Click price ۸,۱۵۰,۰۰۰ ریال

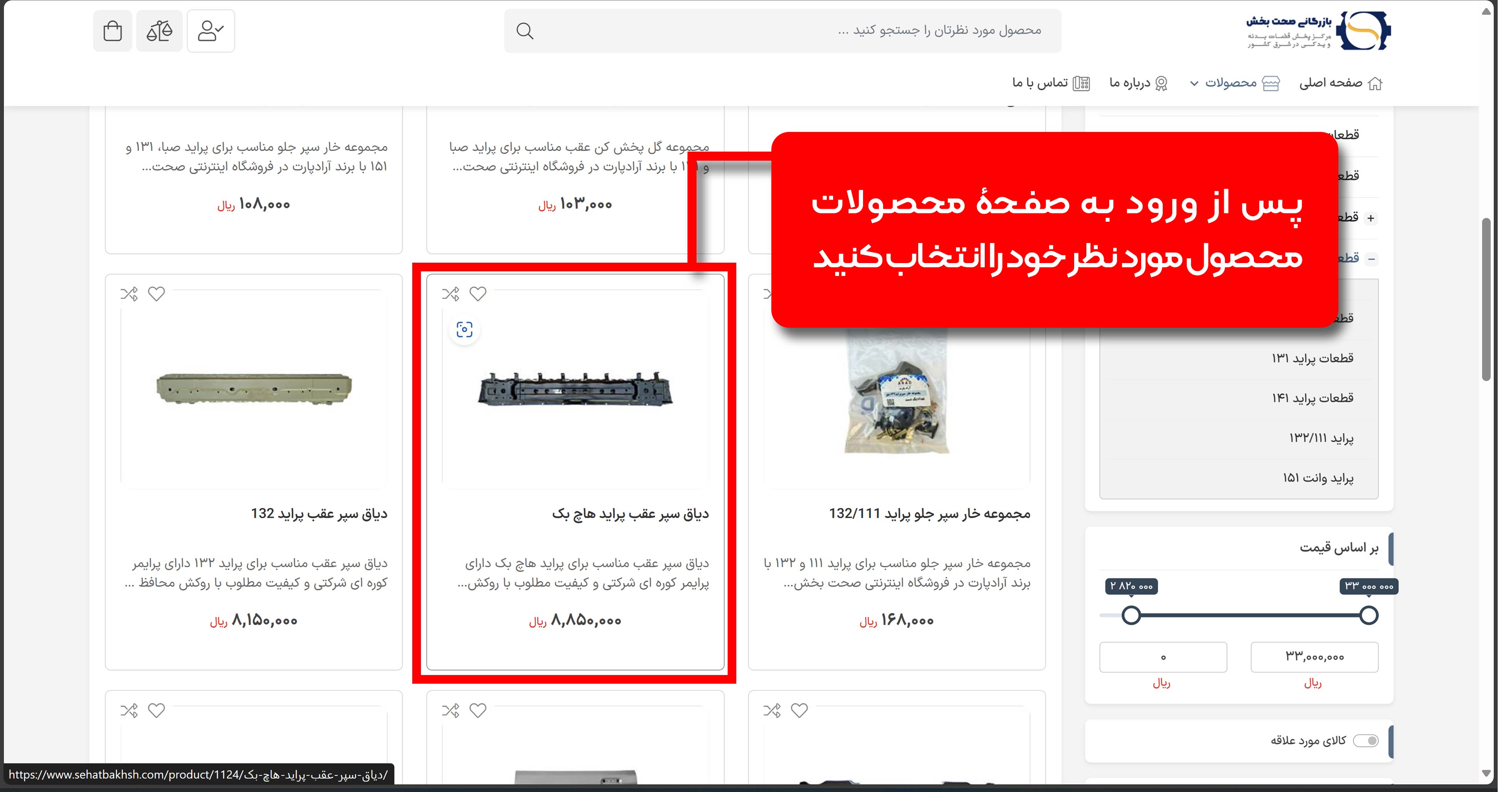[254, 621]
